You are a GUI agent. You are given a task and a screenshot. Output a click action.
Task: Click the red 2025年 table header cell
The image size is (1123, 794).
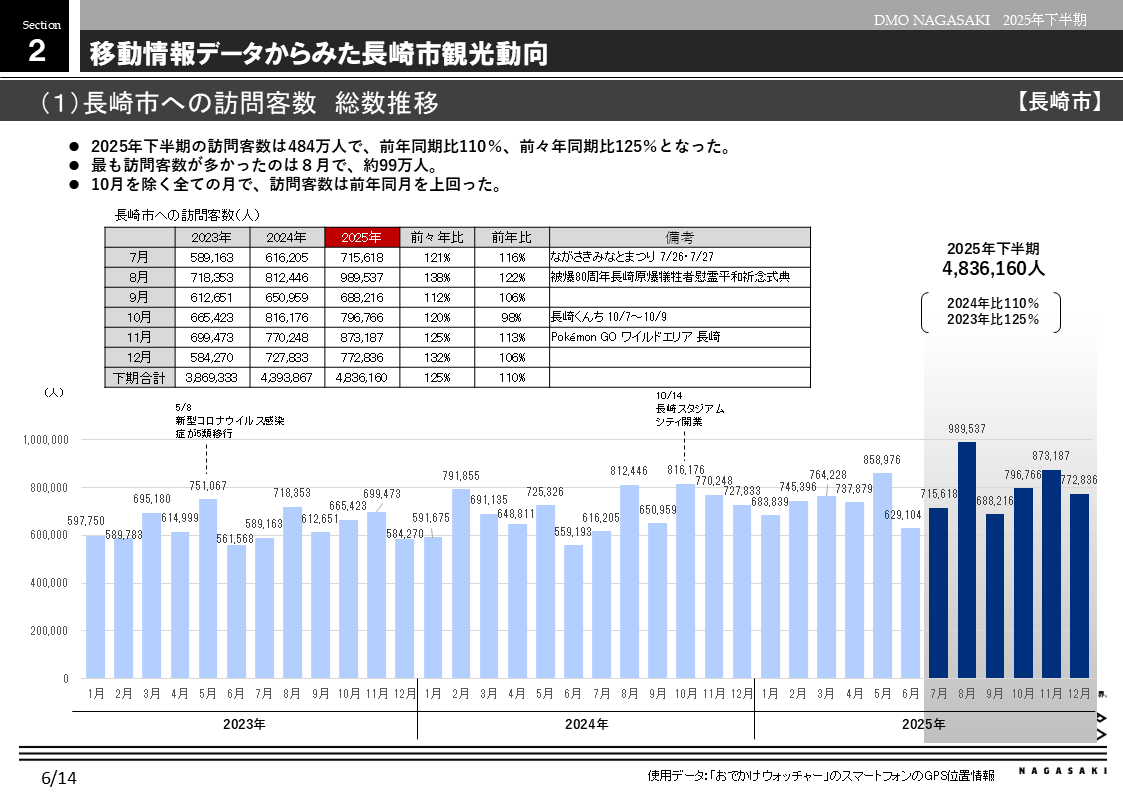click(x=362, y=237)
